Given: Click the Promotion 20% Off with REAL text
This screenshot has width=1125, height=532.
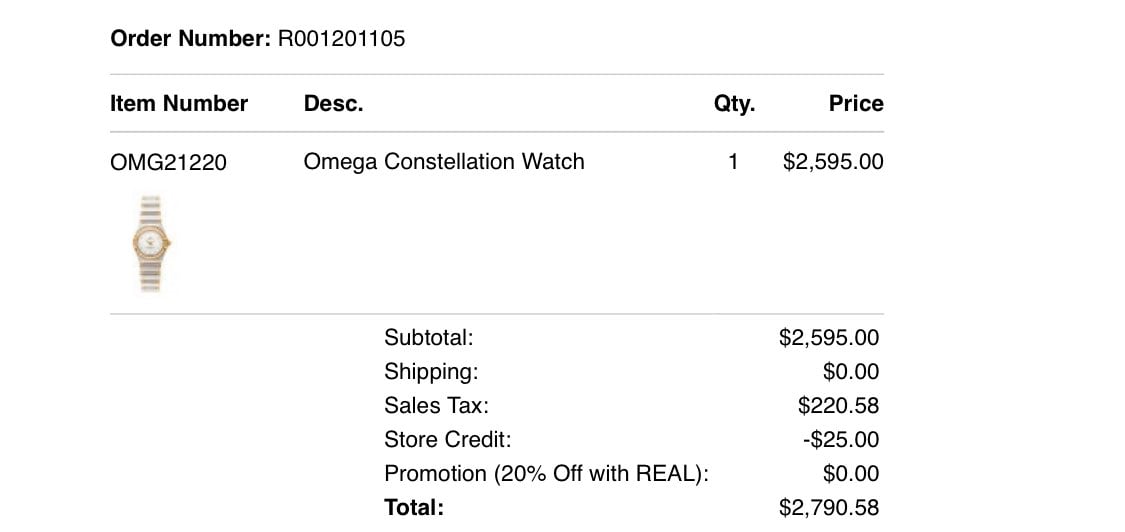Looking at the screenshot, I should pyautogui.click(x=546, y=474).
